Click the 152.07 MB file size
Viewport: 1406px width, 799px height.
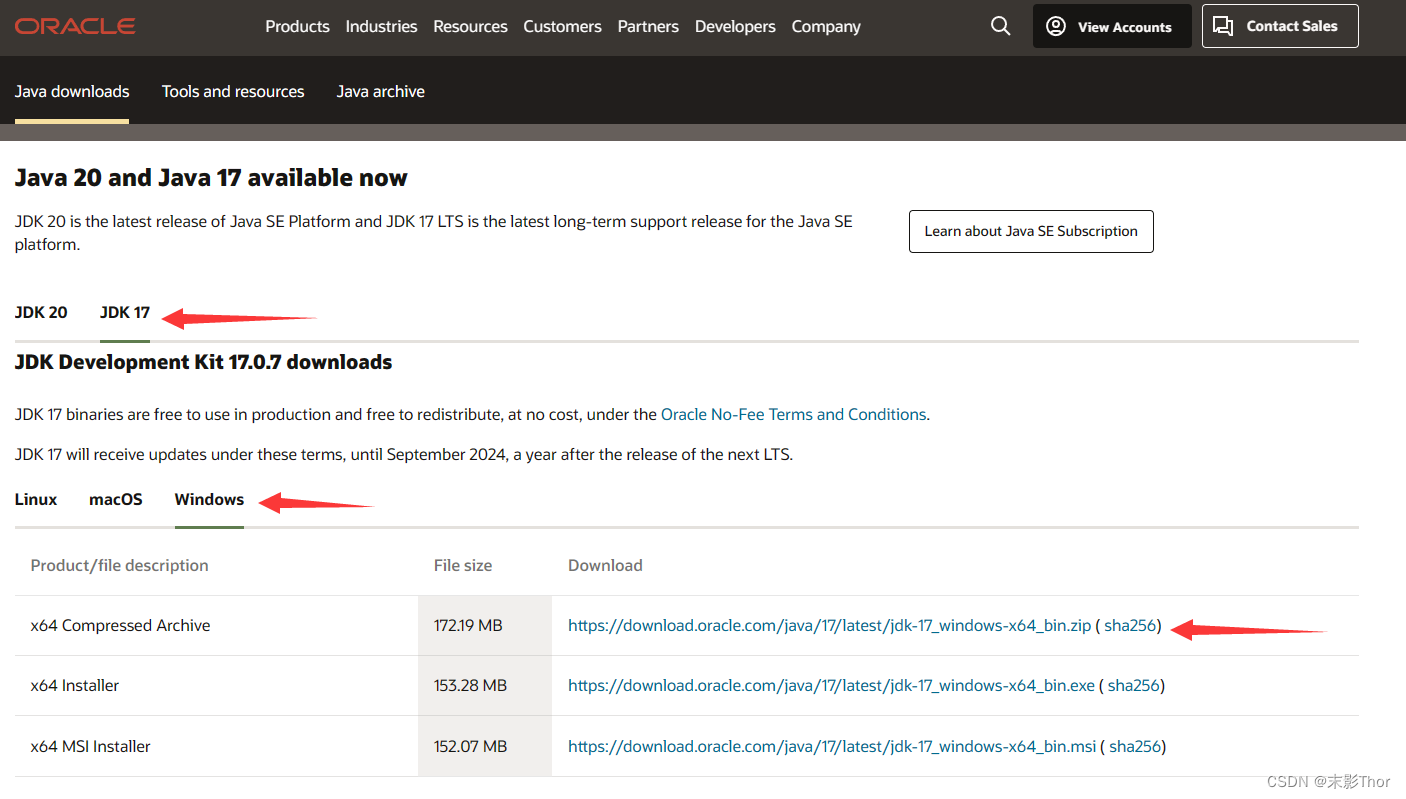(x=470, y=746)
